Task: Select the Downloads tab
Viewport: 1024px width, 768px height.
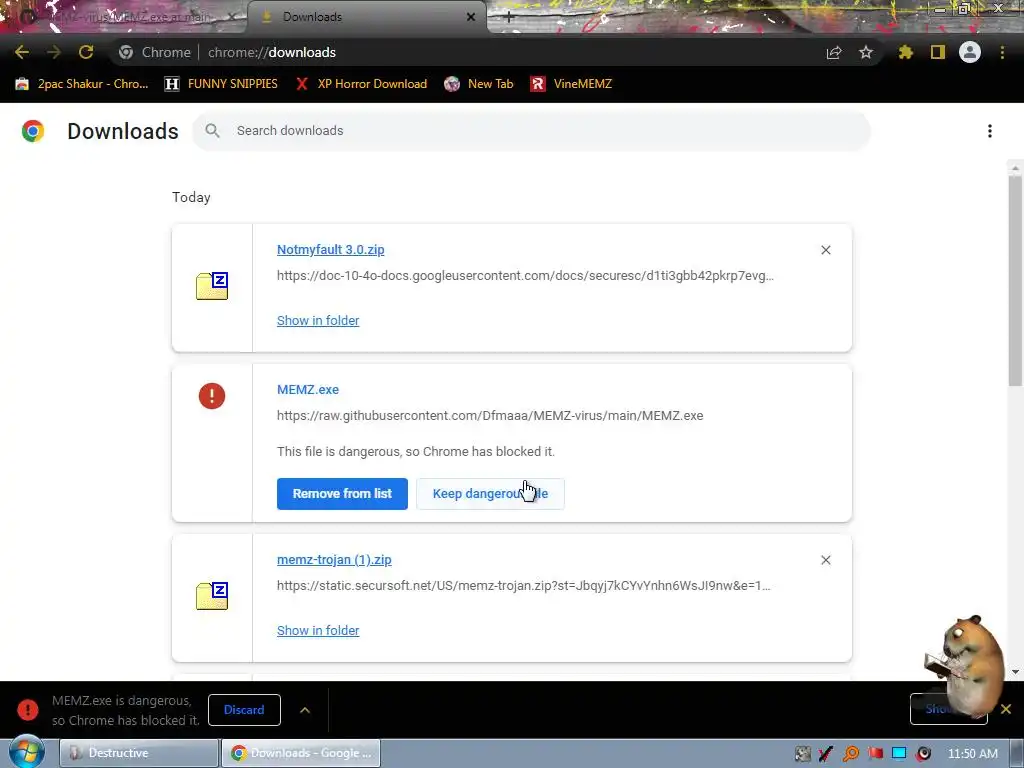Action: tap(366, 17)
